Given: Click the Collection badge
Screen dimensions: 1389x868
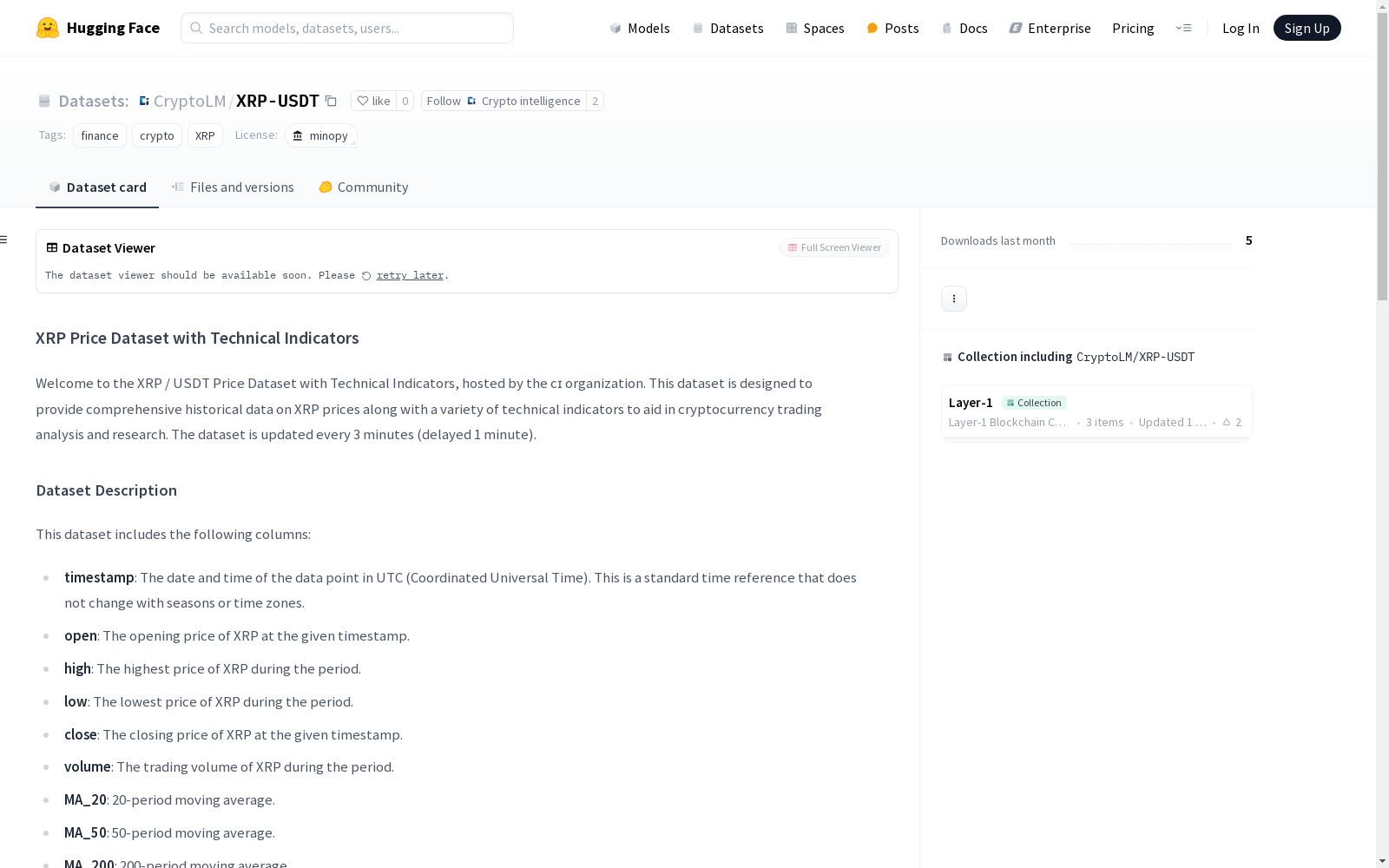Looking at the screenshot, I should tap(1034, 403).
